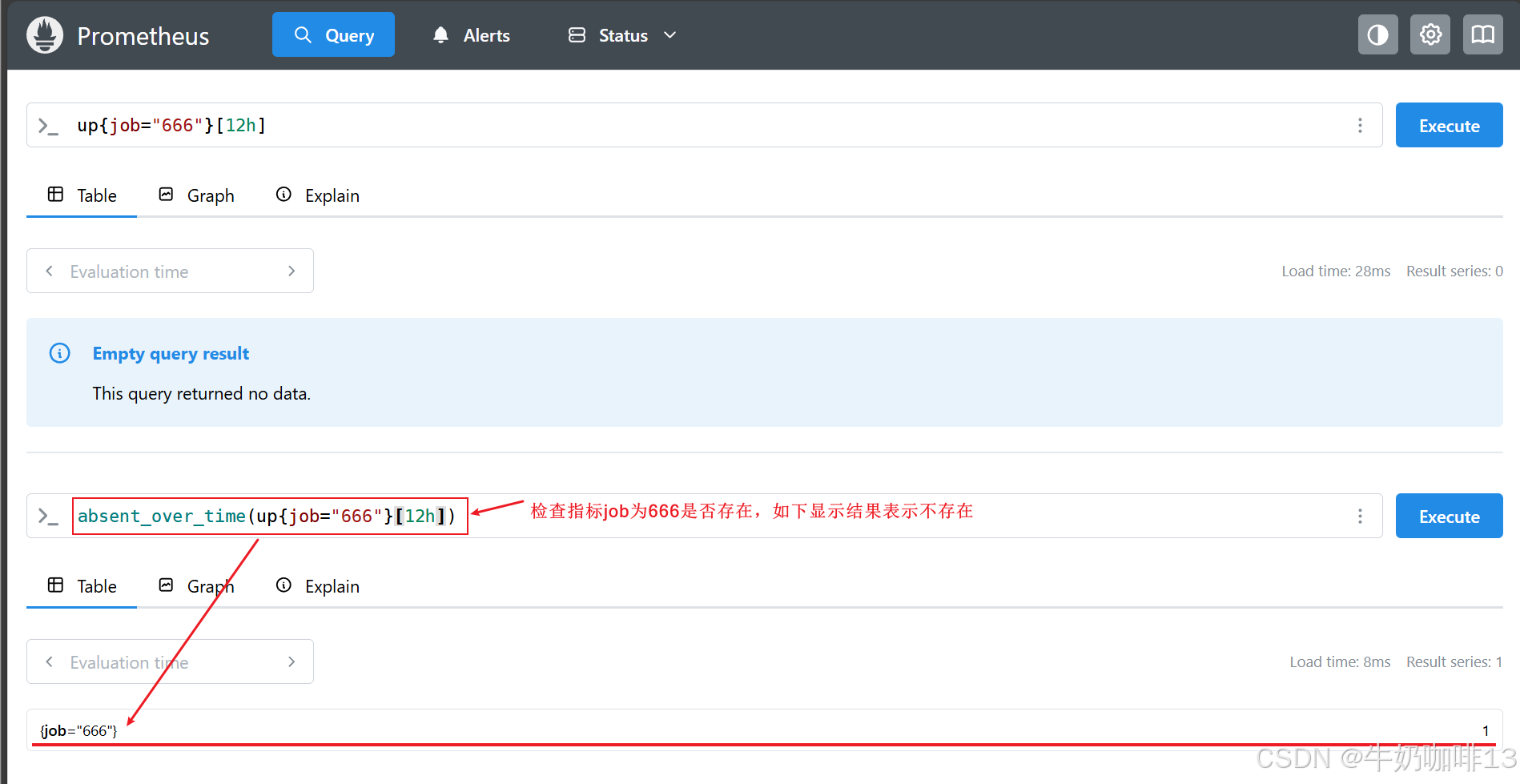Open the documentation book icon
1520x784 pixels.
(x=1483, y=35)
